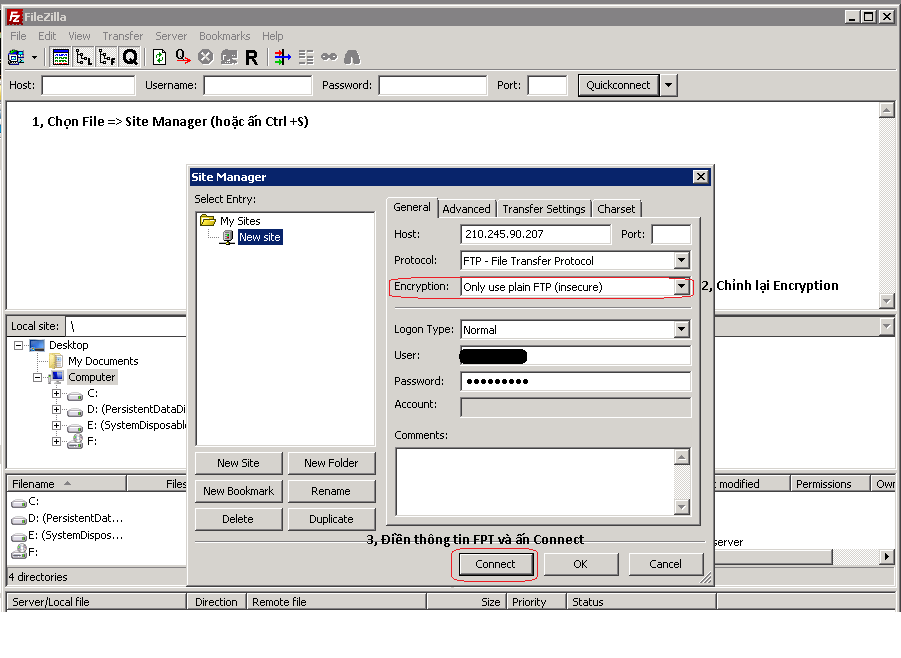Switch to the Transfer Settings tab
Screen dimensions: 901x658
(x=544, y=208)
